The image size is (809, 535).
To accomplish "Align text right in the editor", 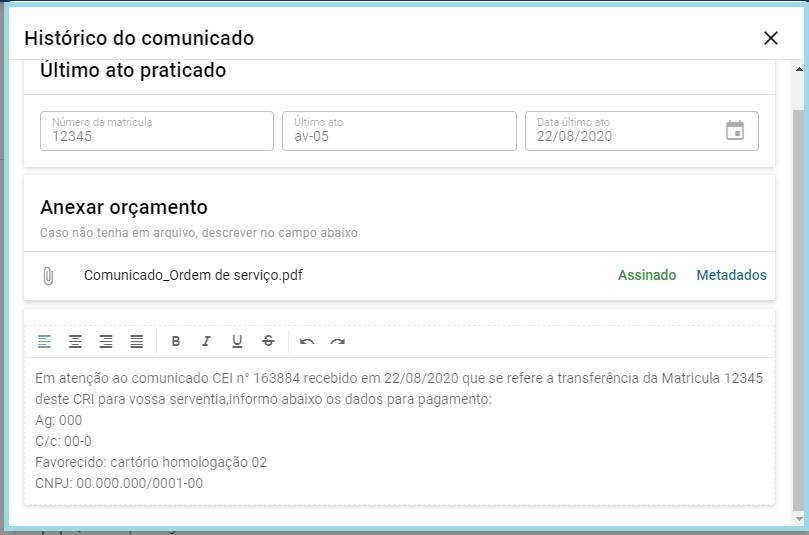I will coord(106,341).
